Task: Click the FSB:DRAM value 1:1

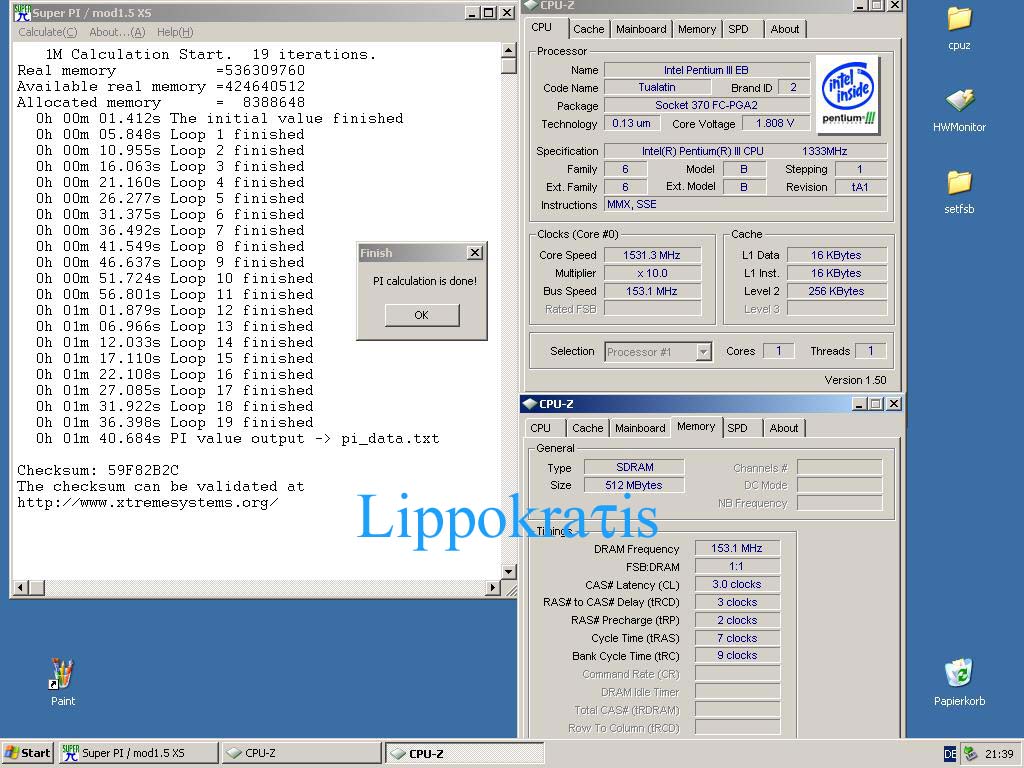Action: coord(737,566)
